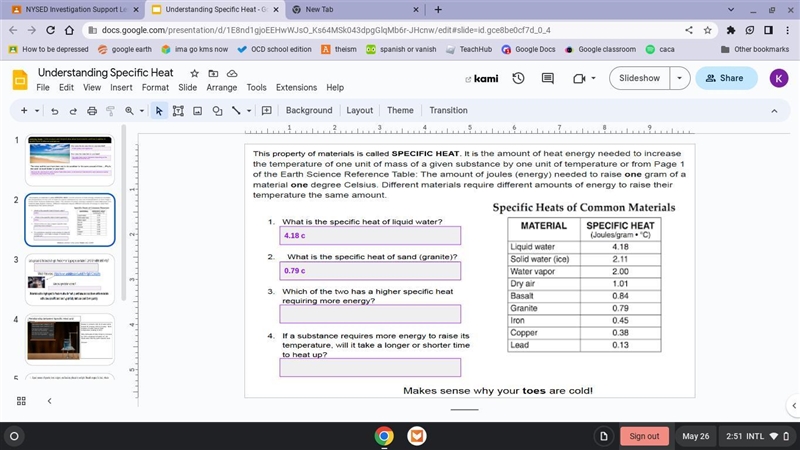
Task: Open Other bookmarks folder
Action: point(755,49)
